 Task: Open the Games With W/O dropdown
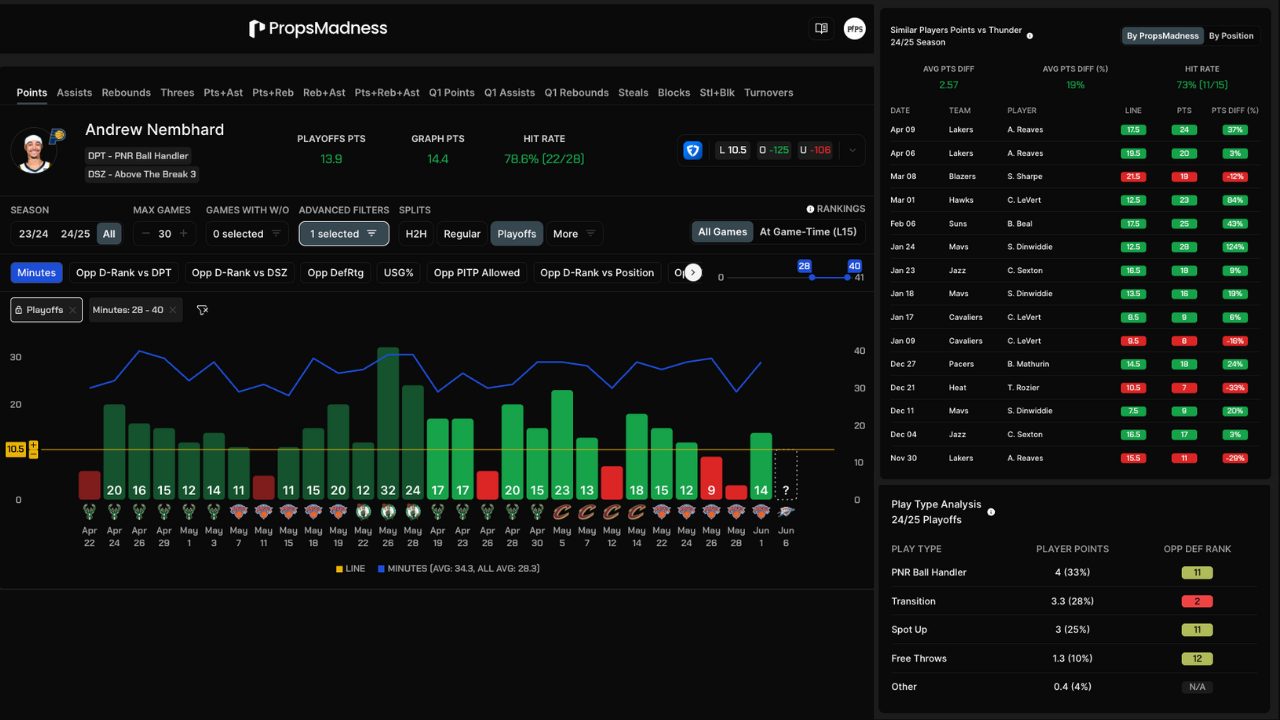coord(247,234)
